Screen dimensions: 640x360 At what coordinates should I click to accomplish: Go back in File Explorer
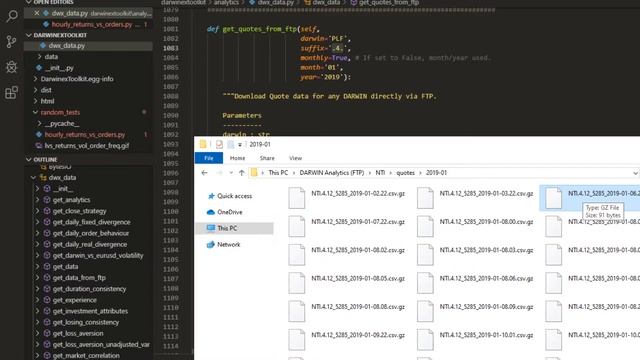[204, 173]
